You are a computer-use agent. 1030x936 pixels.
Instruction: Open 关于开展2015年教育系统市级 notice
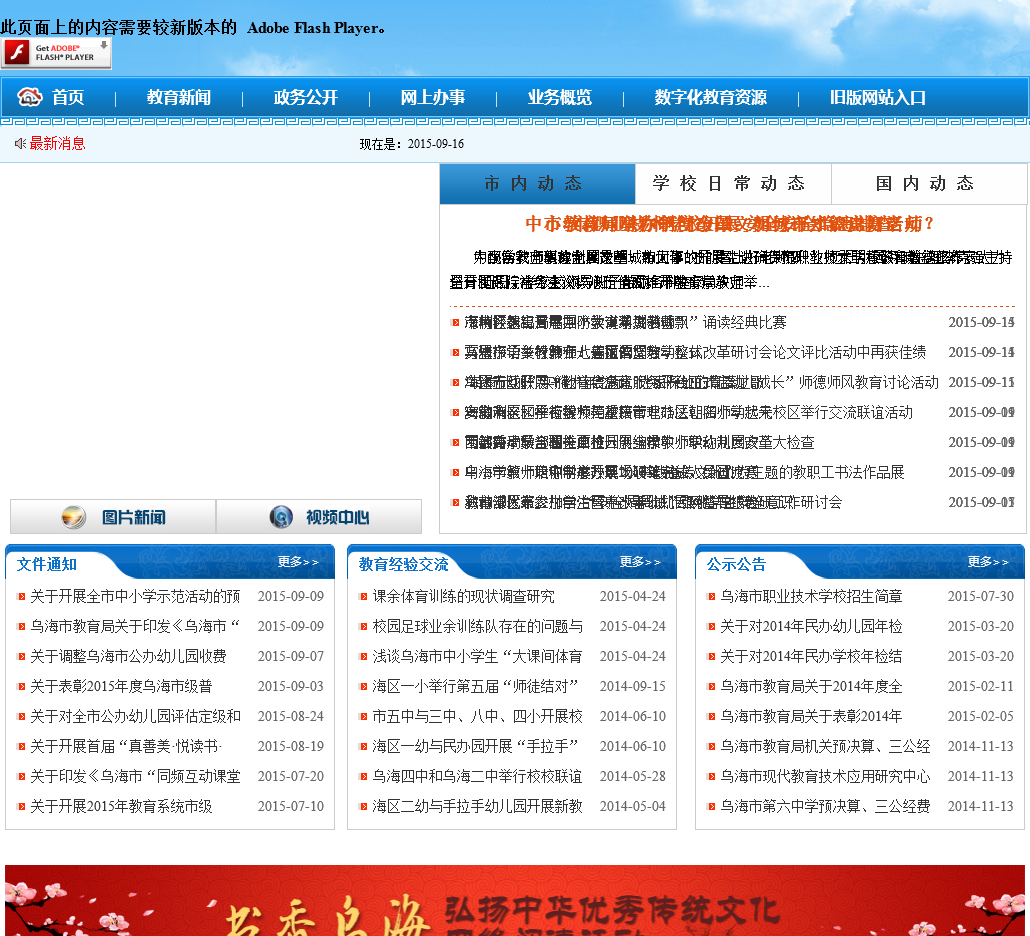(x=121, y=807)
